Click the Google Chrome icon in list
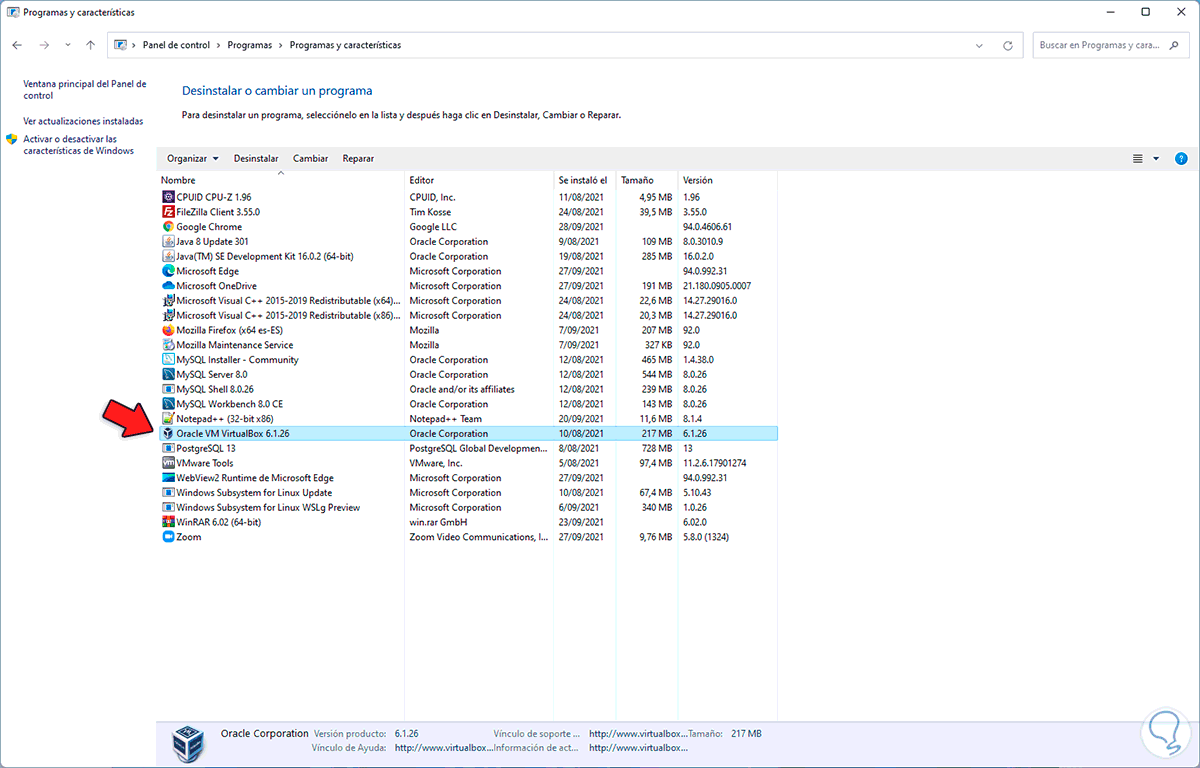This screenshot has width=1200, height=768. click(168, 227)
